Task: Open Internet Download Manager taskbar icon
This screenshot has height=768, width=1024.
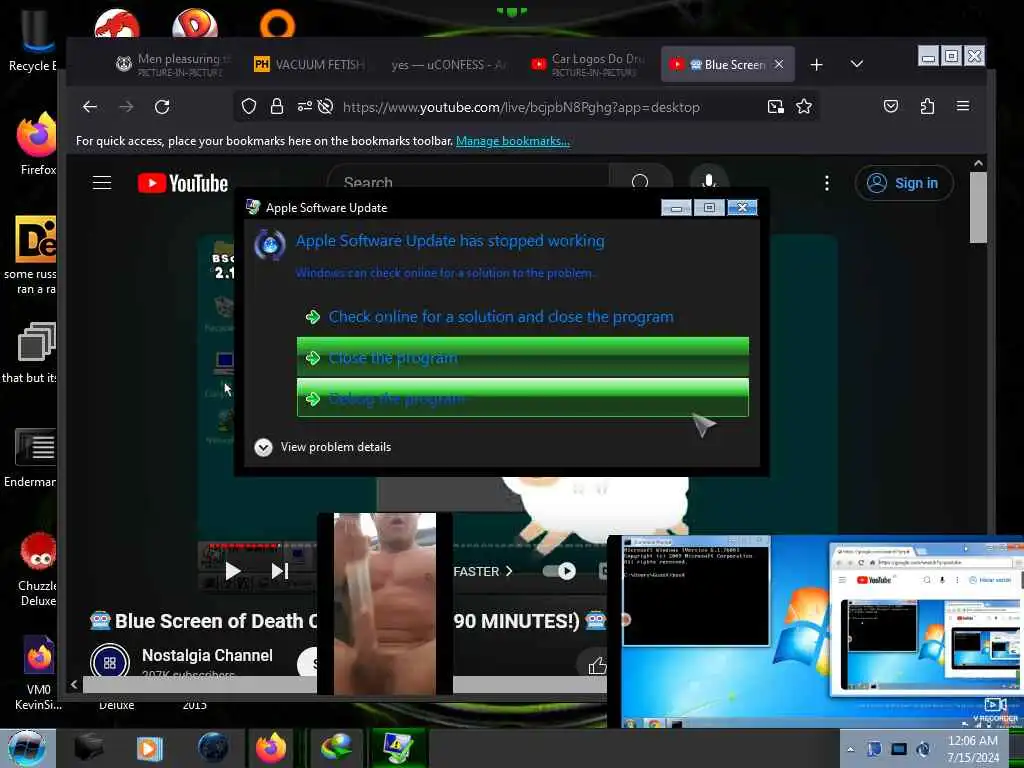Action: click(x=336, y=748)
